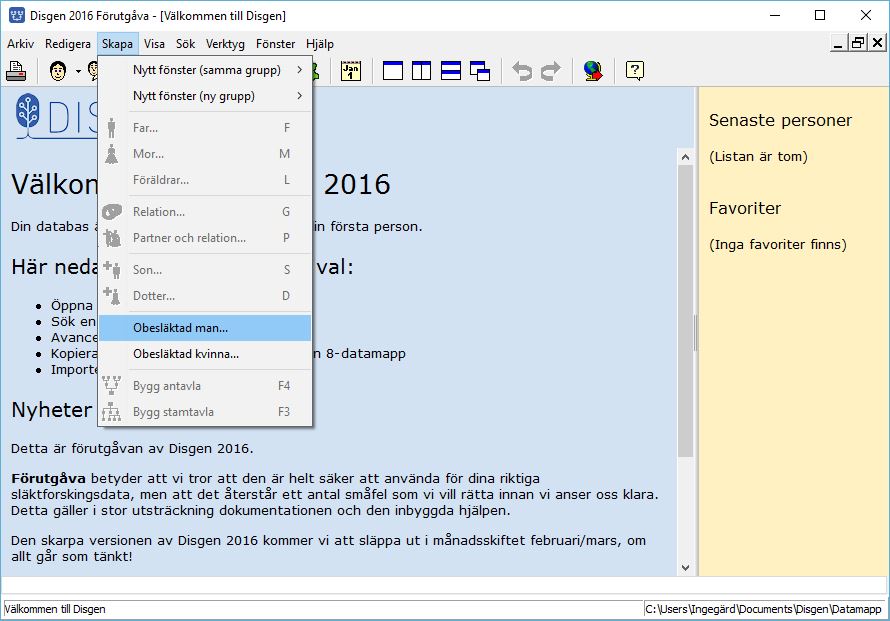This screenshot has width=890, height=621.
Task: Click the vertical scrollbar thumb
Action: (686, 311)
